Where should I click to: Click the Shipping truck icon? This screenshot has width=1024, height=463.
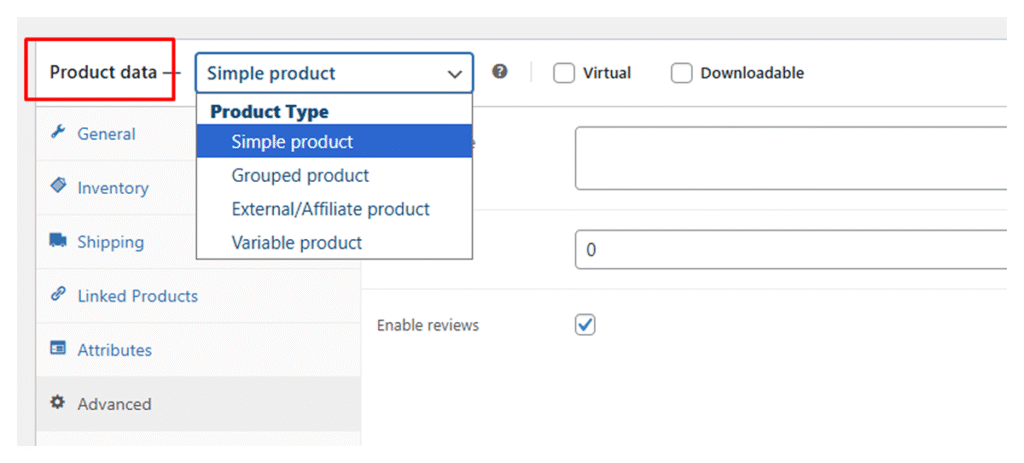click(58, 241)
